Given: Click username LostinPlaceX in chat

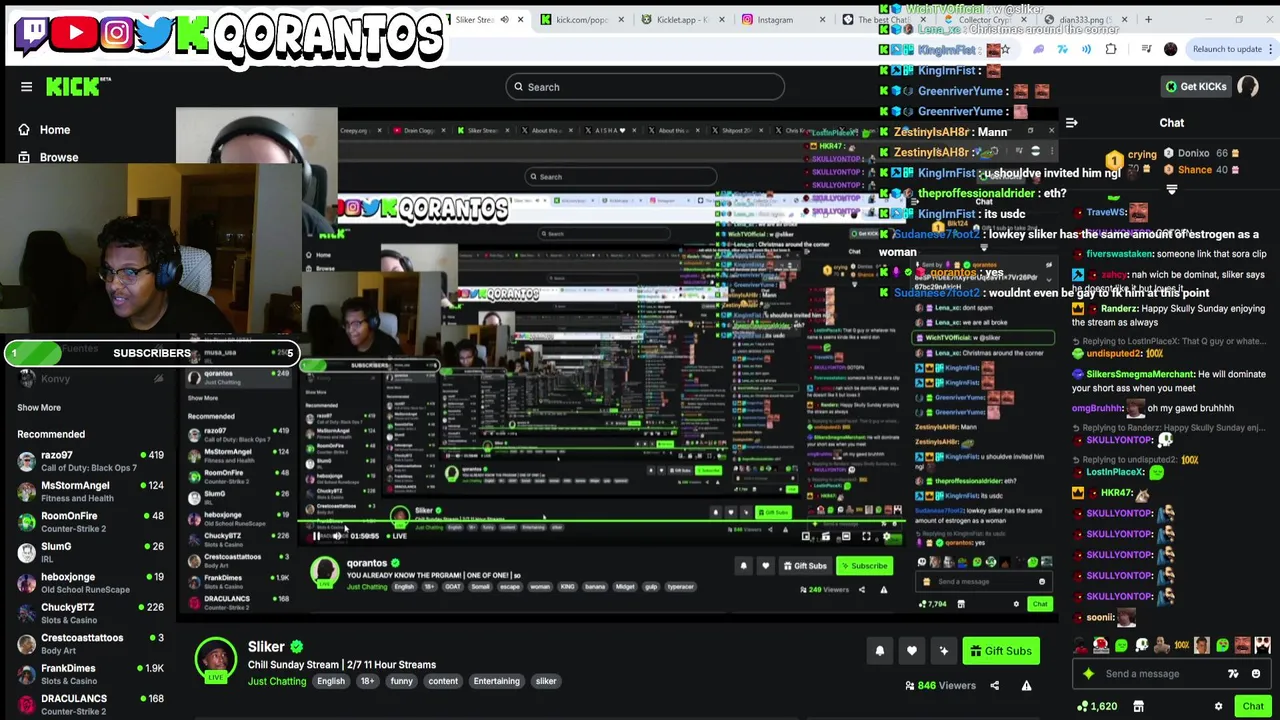Looking at the screenshot, I should pyautogui.click(x=1115, y=472).
